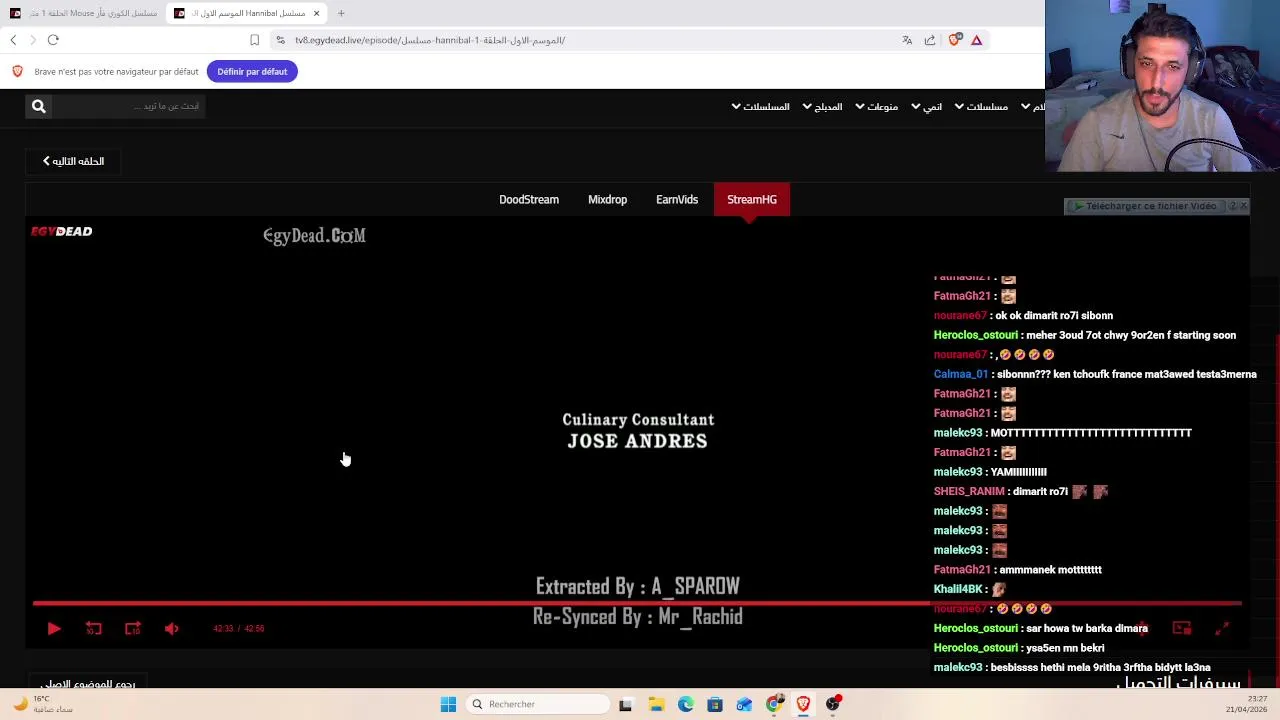Screen dimensions: 1280x720
Task: Click the streamer webcam overlay
Action: pyautogui.click(x=1162, y=86)
